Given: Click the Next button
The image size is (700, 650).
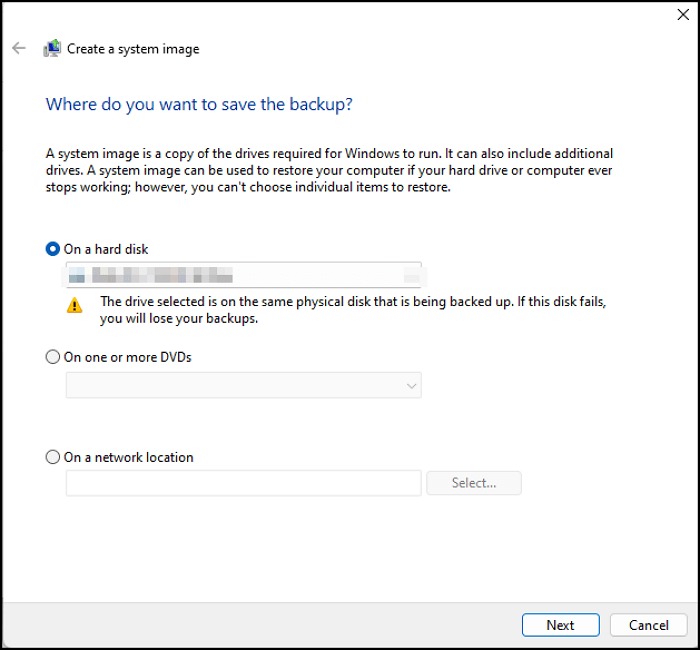Looking at the screenshot, I should point(560,625).
